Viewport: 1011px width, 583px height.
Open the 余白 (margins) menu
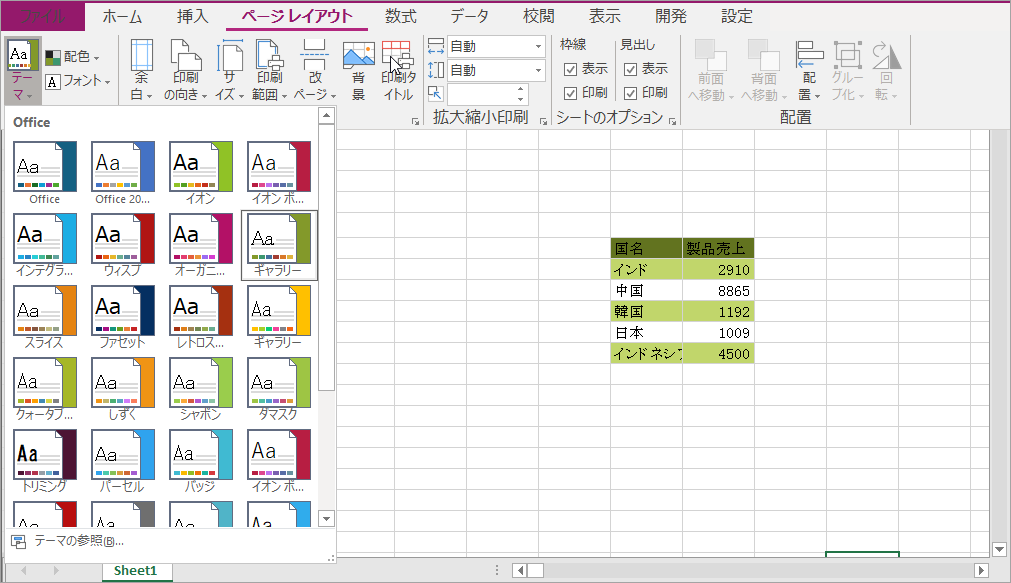(x=141, y=70)
